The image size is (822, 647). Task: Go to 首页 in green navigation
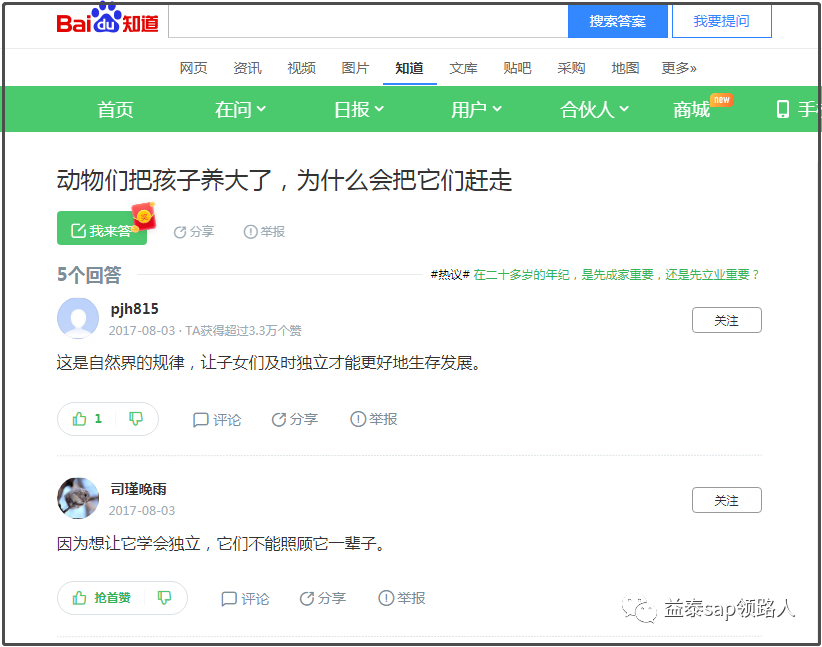click(x=115, y=109)
